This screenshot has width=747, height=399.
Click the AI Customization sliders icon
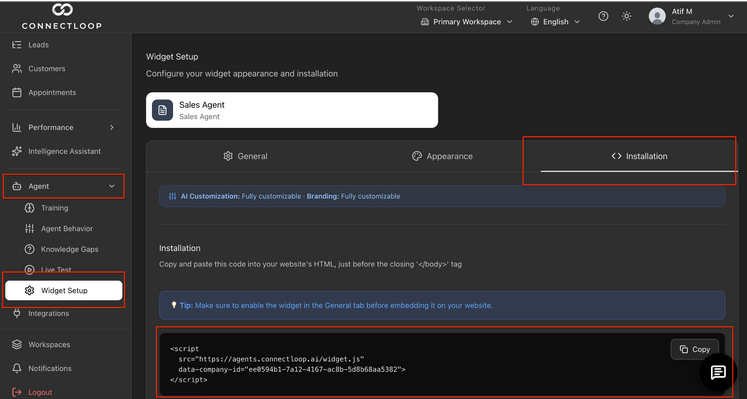pyautogui.click(x=172, y=196)
